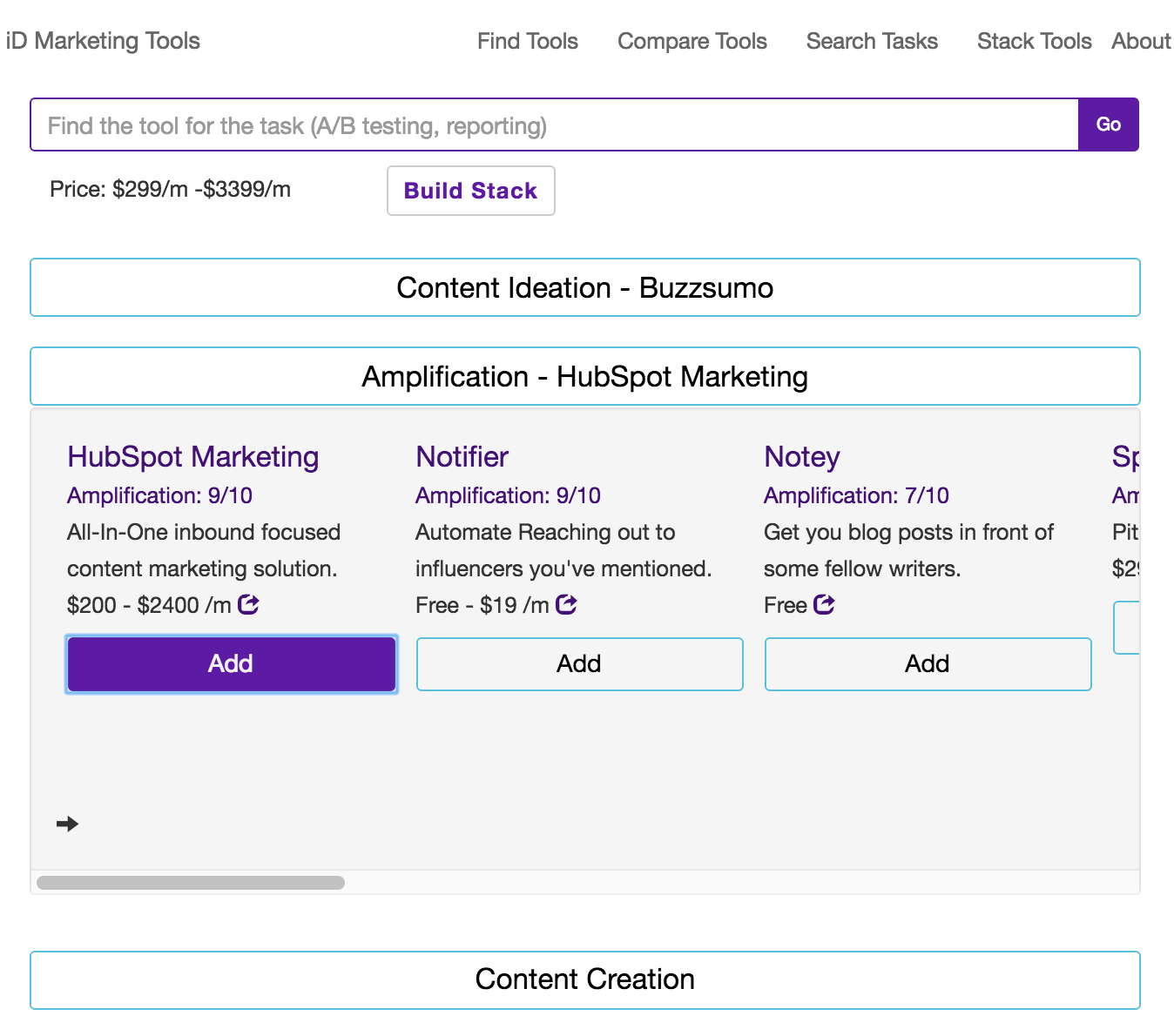Click the Go search button
This screenshot has height=1036, width=1174.
[x=1109, y=124]
